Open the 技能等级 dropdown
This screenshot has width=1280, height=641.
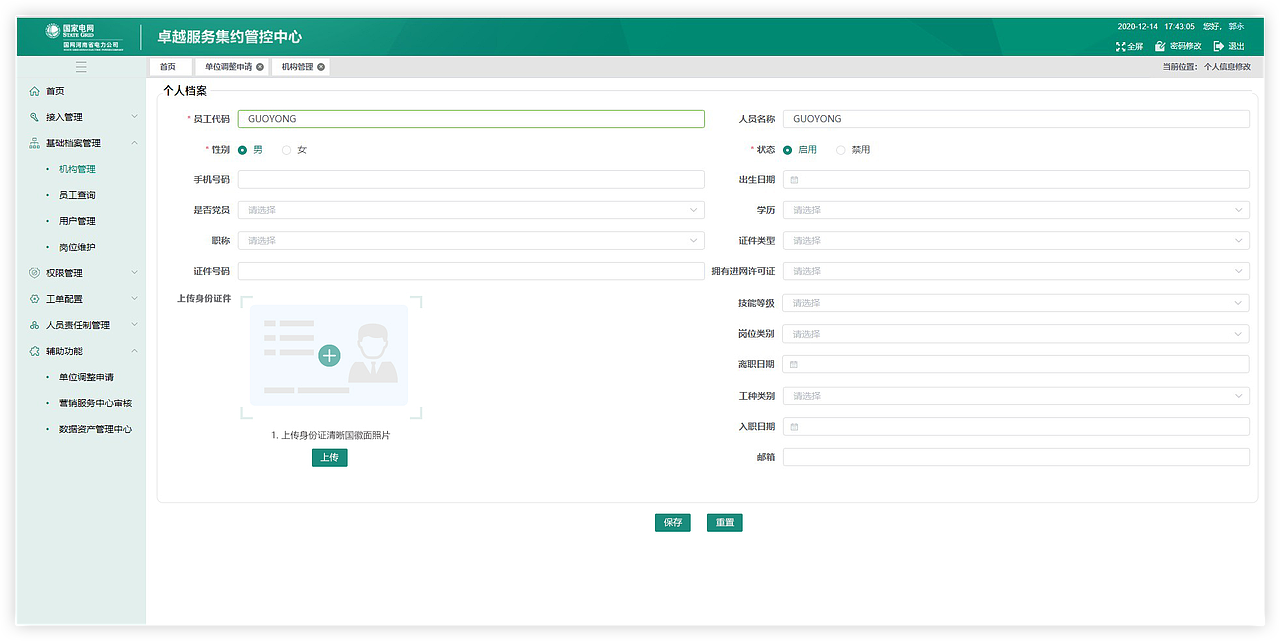[1016, 303]
